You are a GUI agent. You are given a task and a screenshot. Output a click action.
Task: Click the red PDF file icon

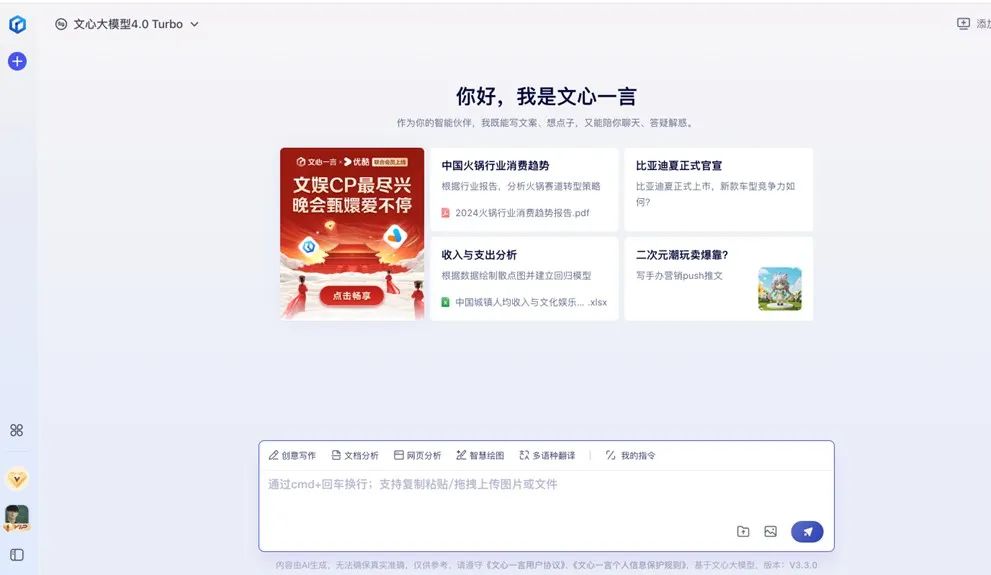(445, 213)
